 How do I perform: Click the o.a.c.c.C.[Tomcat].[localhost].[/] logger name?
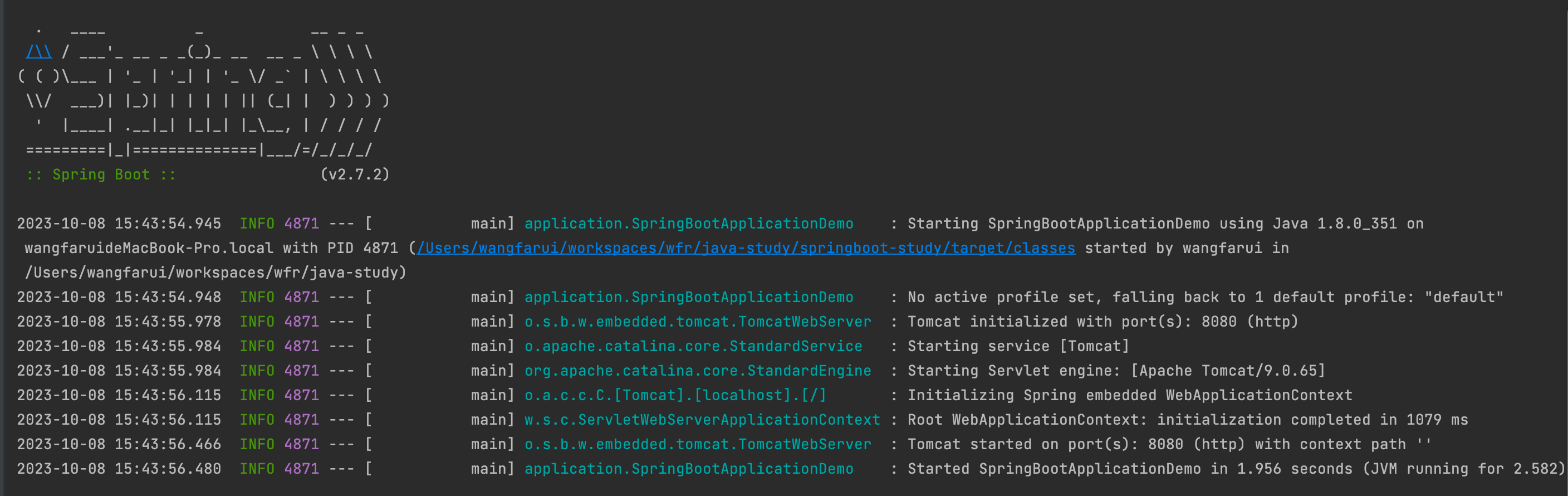click(x=675, y=396)
